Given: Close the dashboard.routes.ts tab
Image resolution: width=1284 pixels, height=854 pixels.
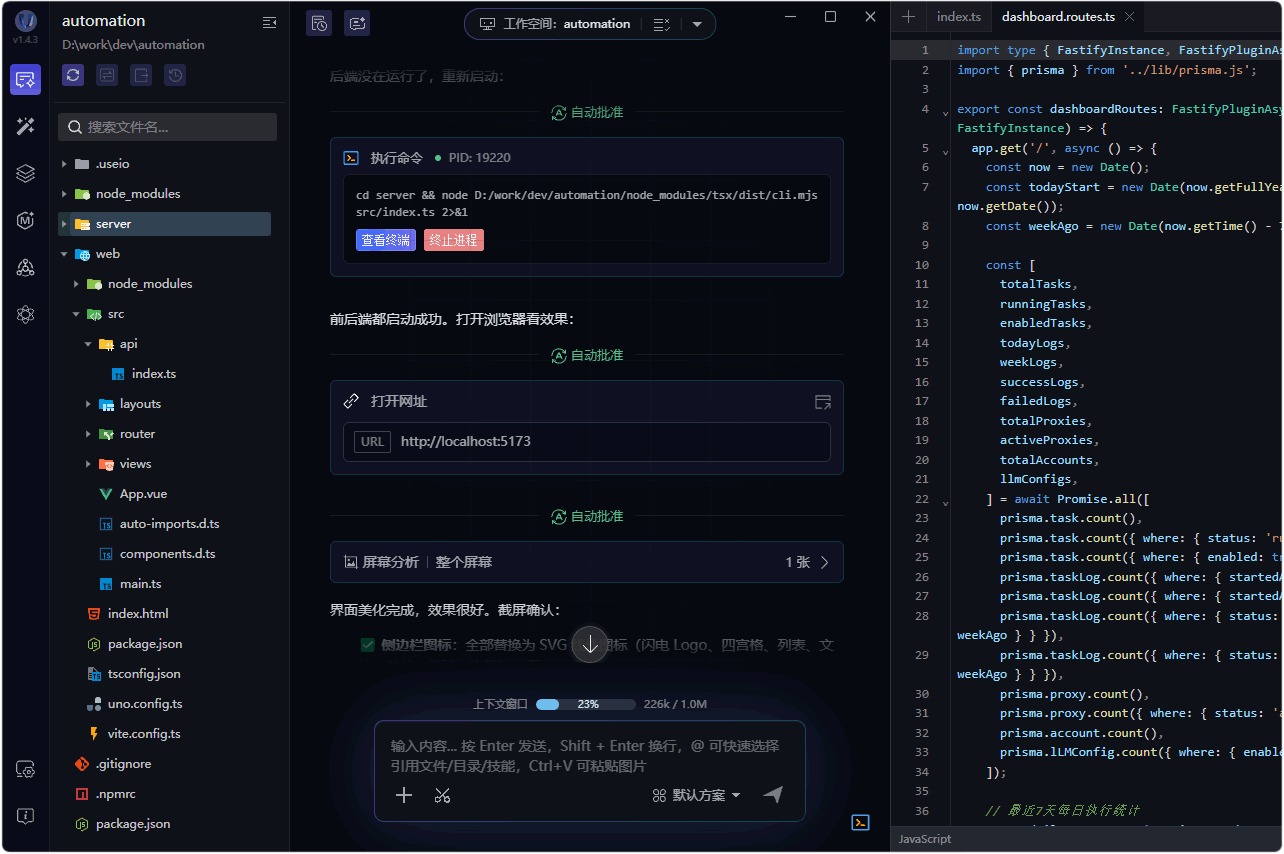Looking at the screenshot, I should pos(1129,16).
